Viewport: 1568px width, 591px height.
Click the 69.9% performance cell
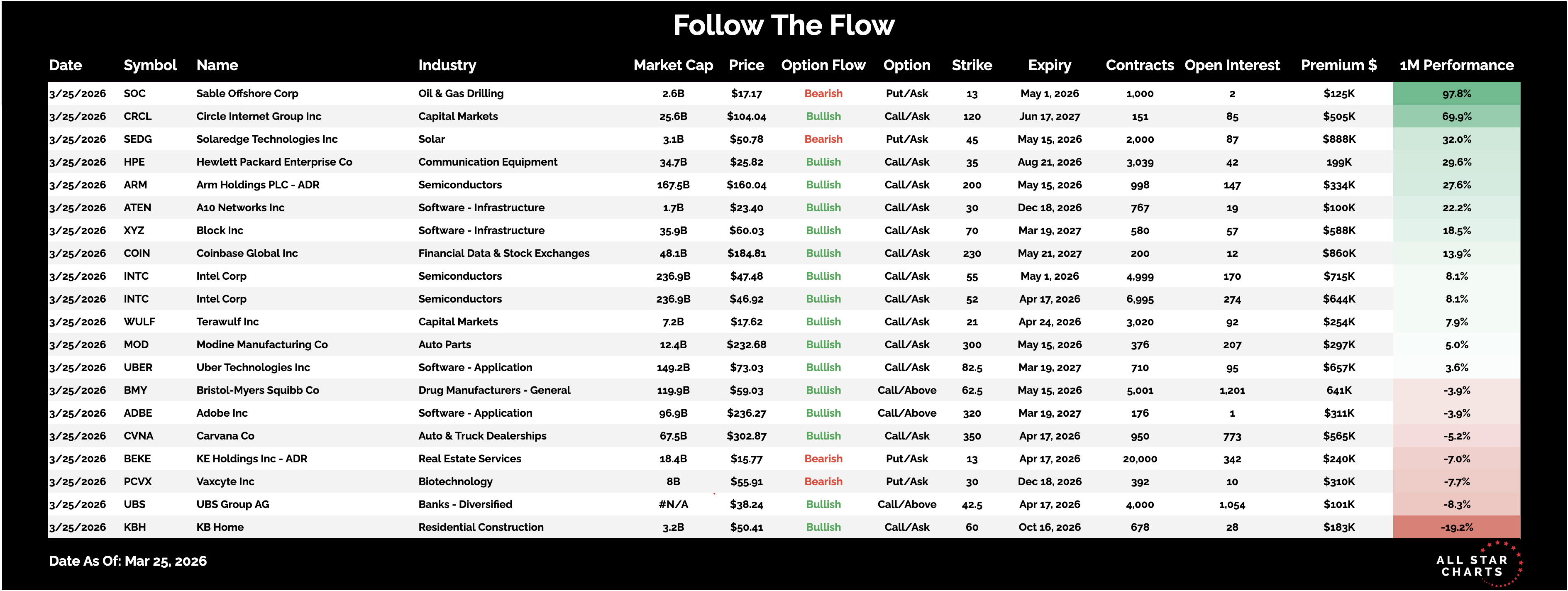(1456, 116)
